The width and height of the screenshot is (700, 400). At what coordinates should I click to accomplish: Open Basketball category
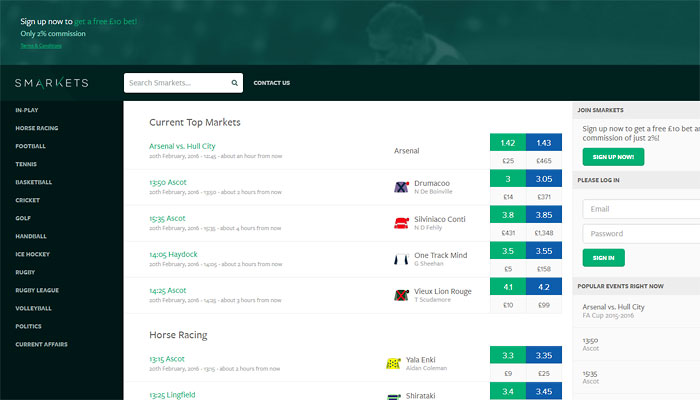coord(33,182)
